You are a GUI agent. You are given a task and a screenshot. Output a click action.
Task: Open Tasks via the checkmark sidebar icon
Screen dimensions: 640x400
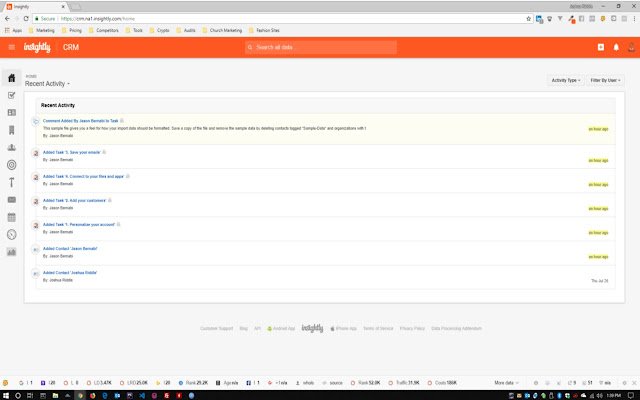point(11,95)
